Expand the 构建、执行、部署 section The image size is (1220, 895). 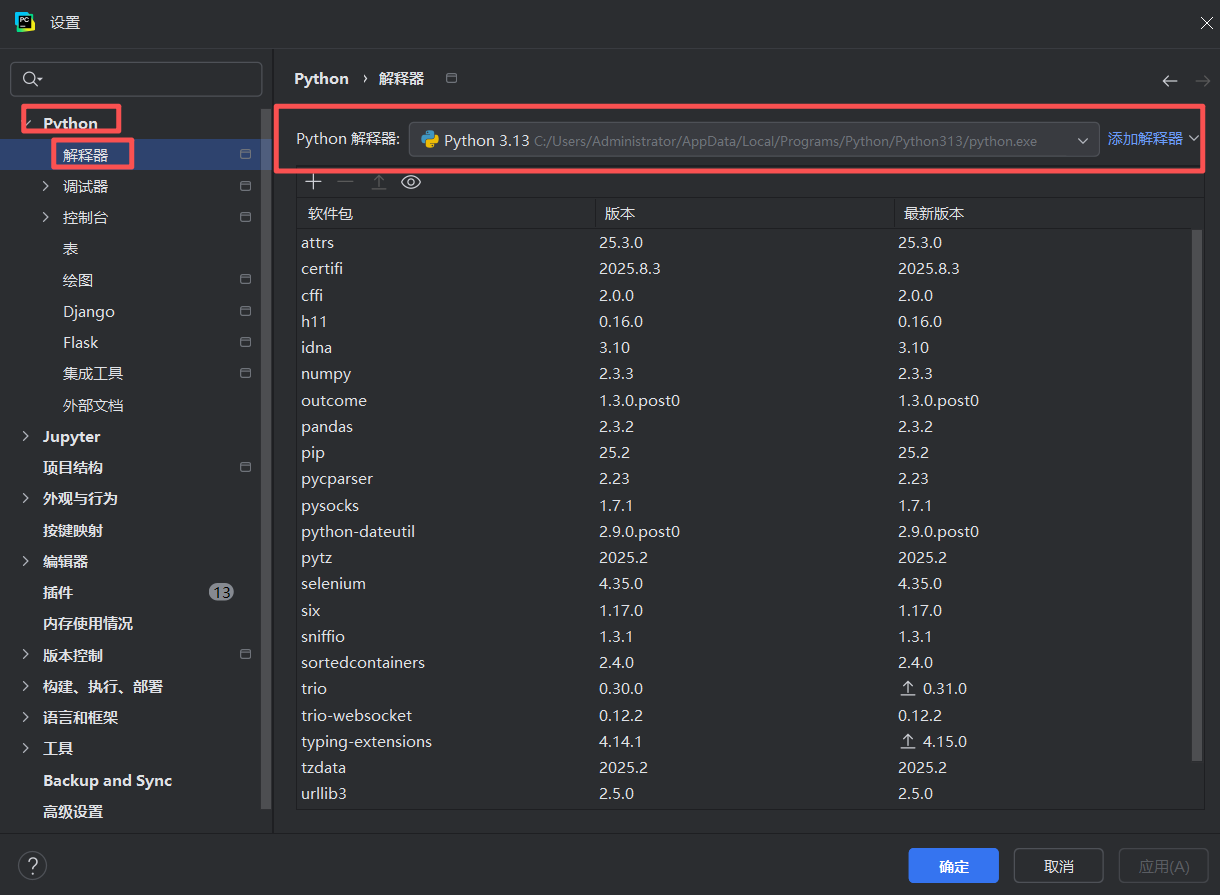[x=27, y=686]
